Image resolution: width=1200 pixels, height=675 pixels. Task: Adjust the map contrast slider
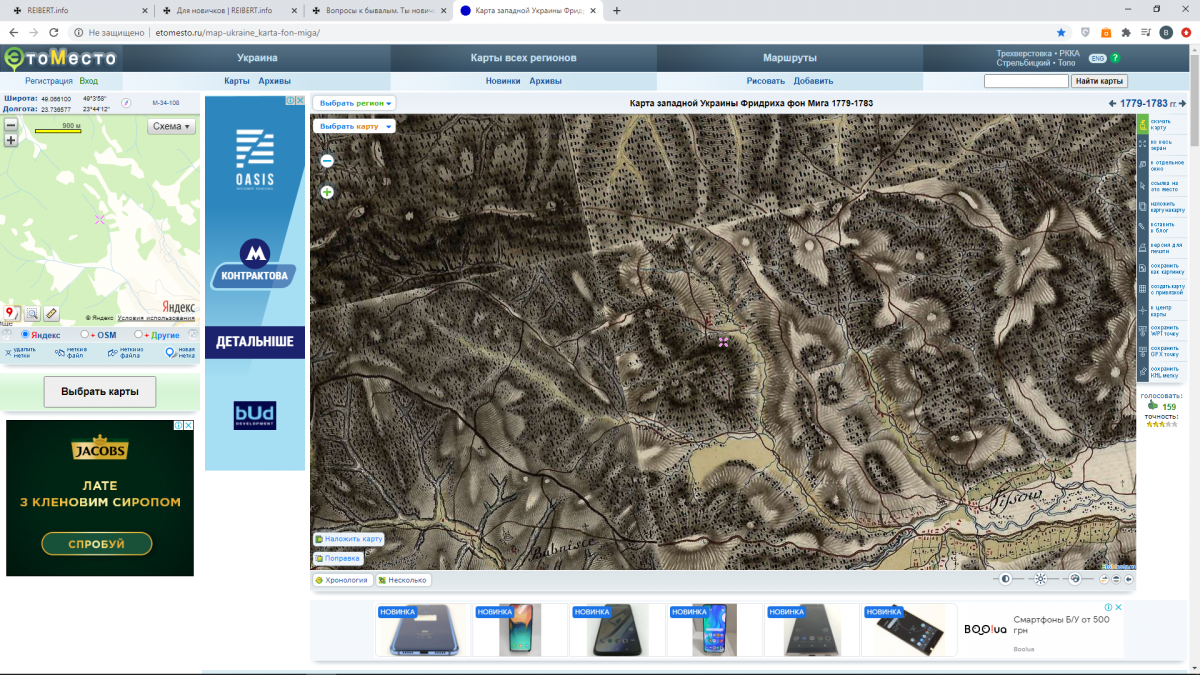[x=1006, y=579]
